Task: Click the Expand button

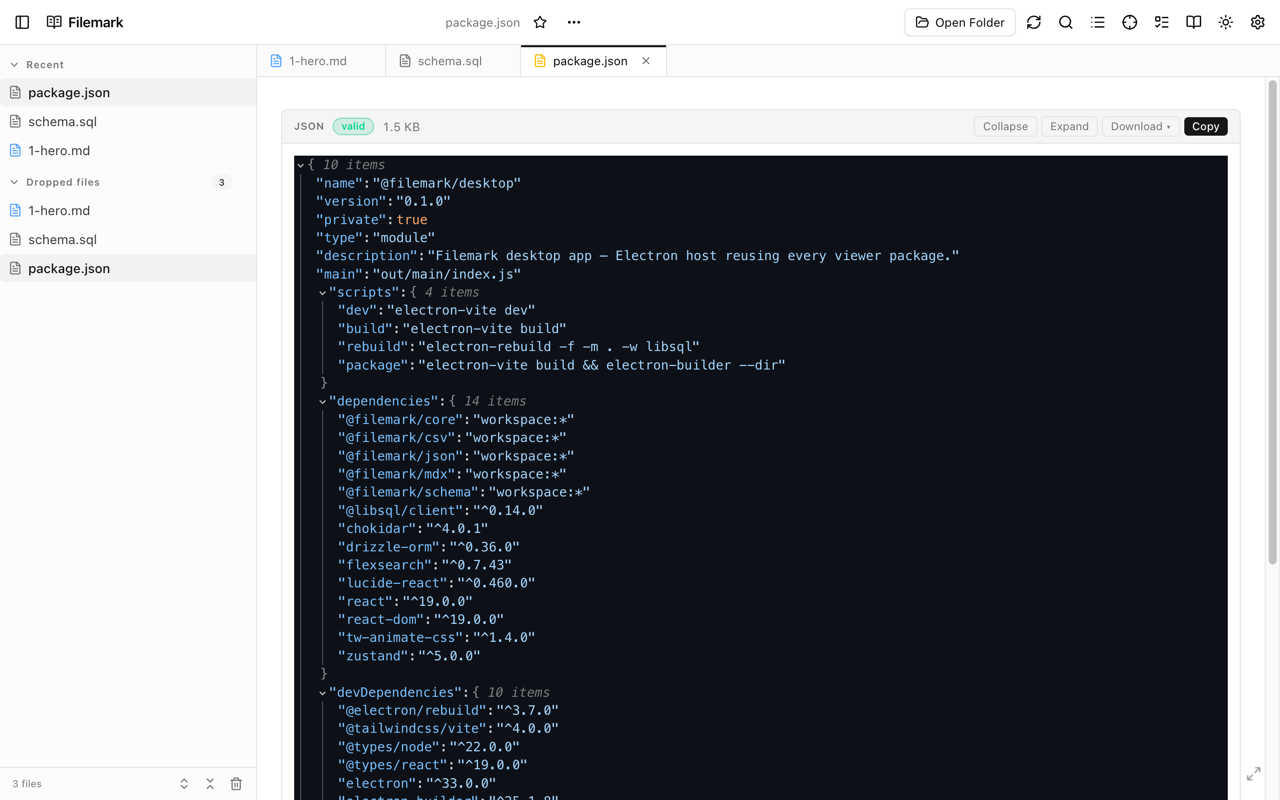Action: [x=1069, y=127]
